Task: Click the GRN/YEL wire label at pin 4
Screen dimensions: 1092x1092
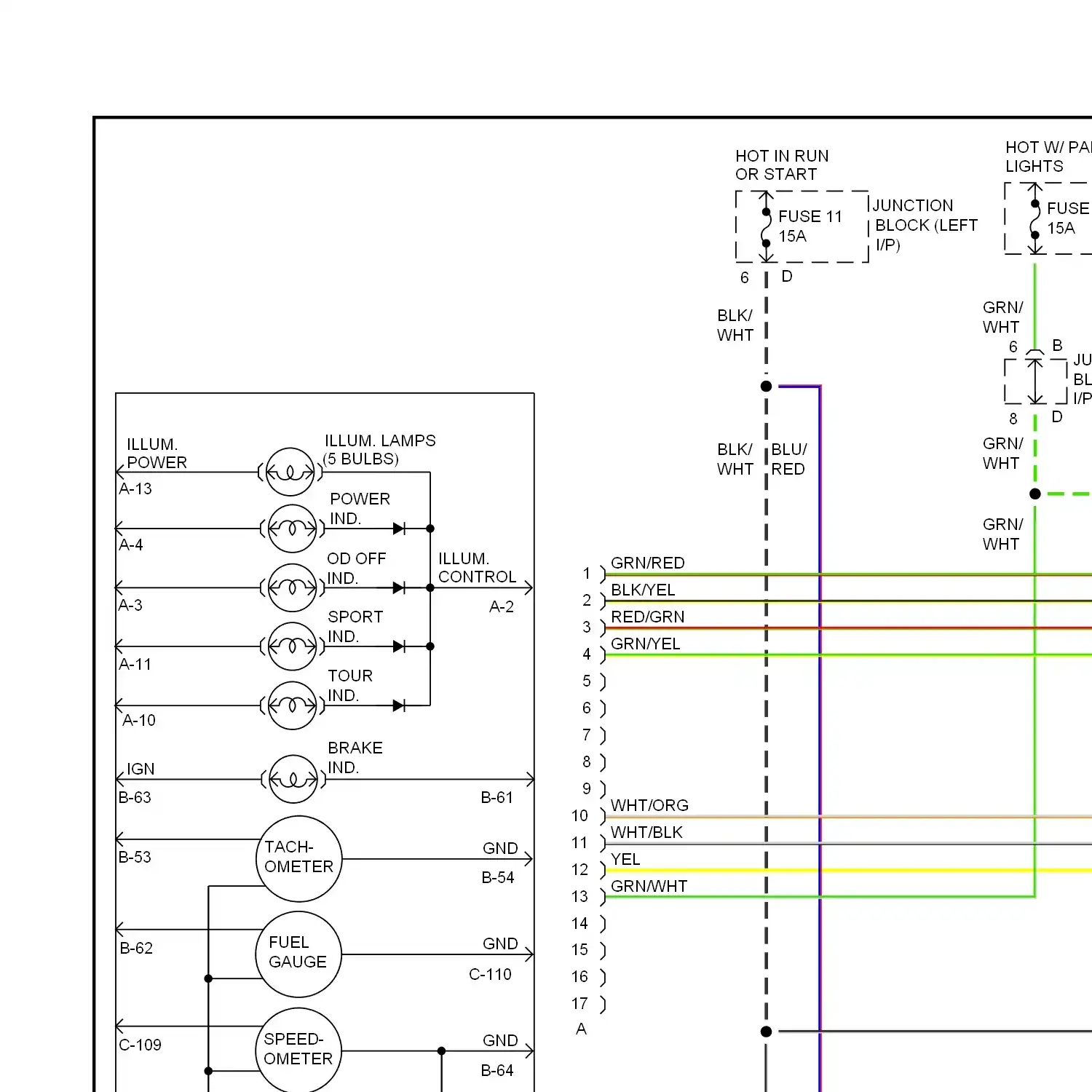Action: [646, 644]
